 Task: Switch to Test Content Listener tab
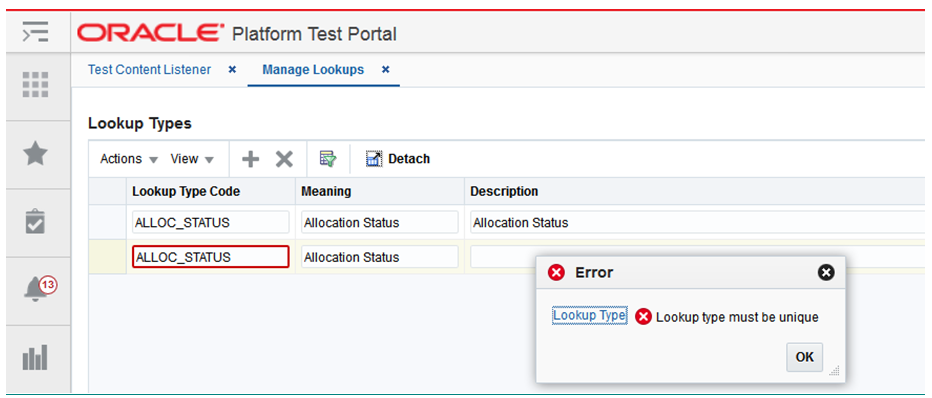coord(149,70)
